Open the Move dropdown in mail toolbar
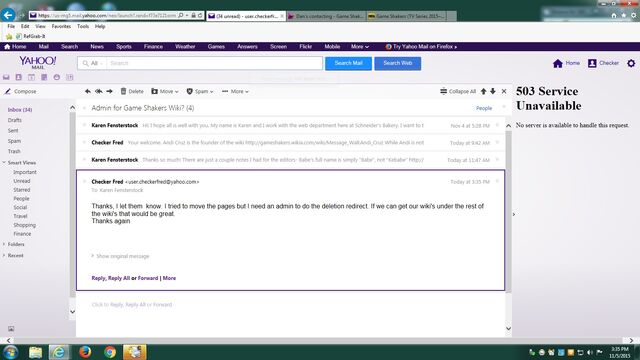Viewport: 640px width, 360px height. tap(165, 91)
